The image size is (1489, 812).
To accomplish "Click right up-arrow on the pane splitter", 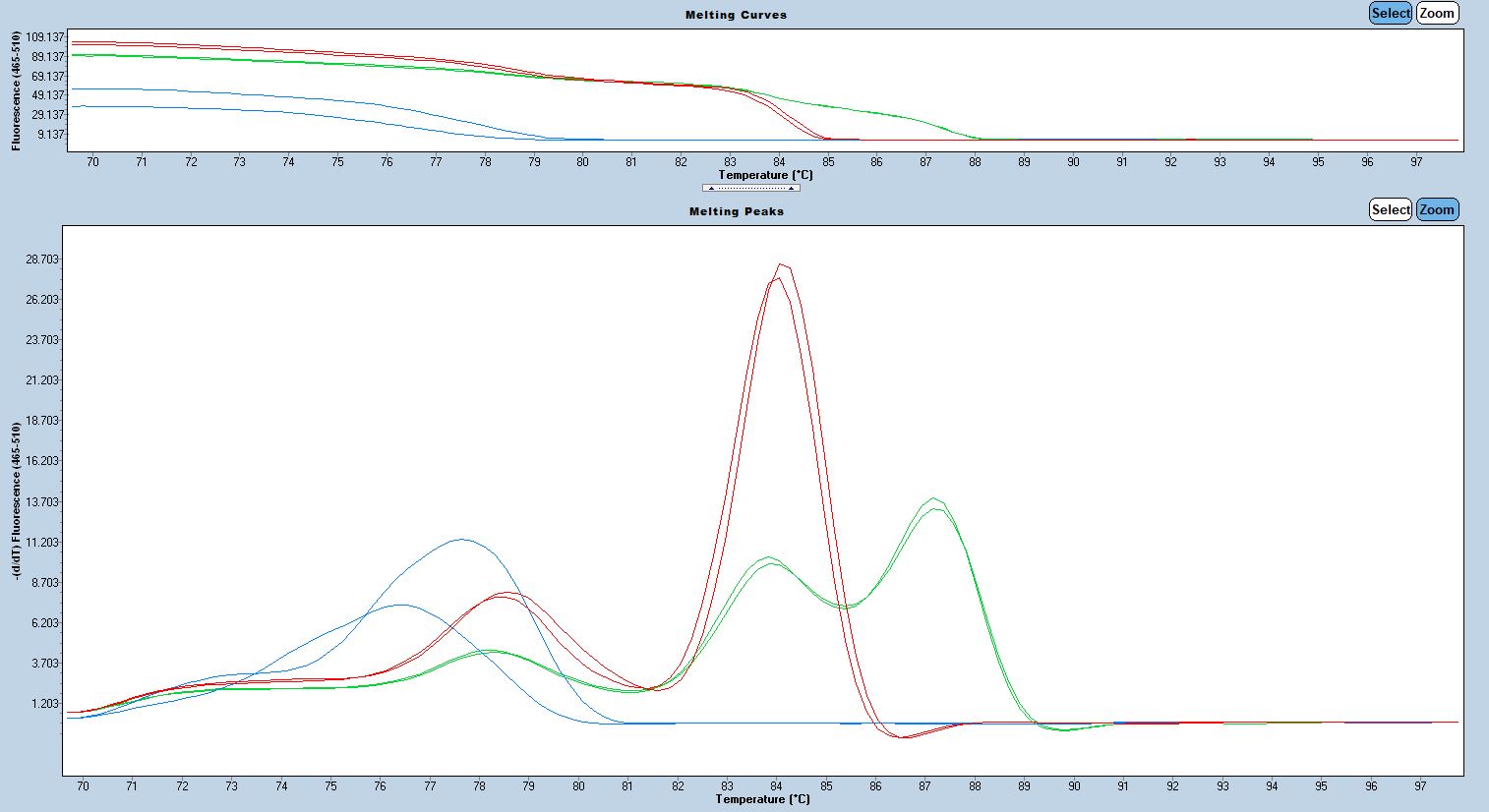I will point(791,188).
